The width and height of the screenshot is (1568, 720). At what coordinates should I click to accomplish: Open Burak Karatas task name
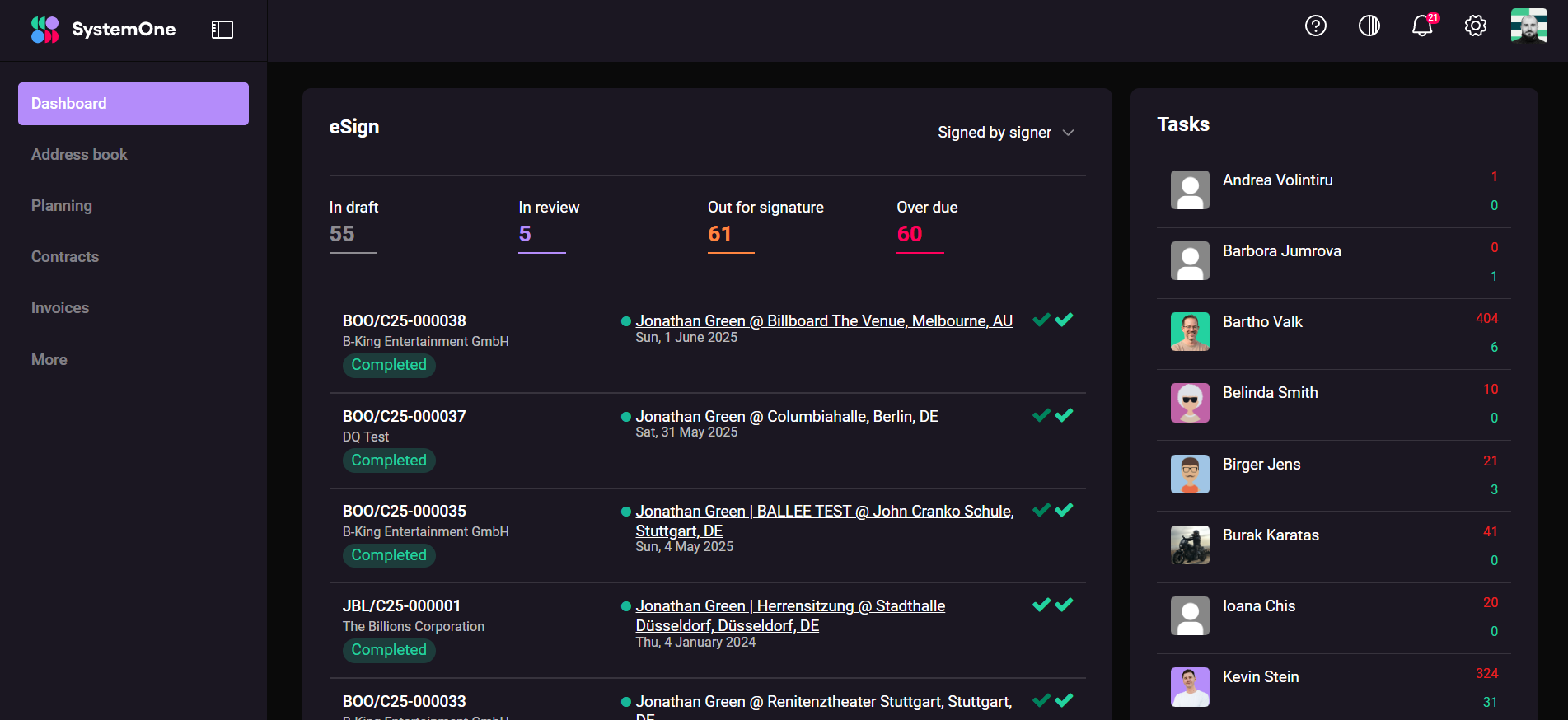tap(1271, 535)
